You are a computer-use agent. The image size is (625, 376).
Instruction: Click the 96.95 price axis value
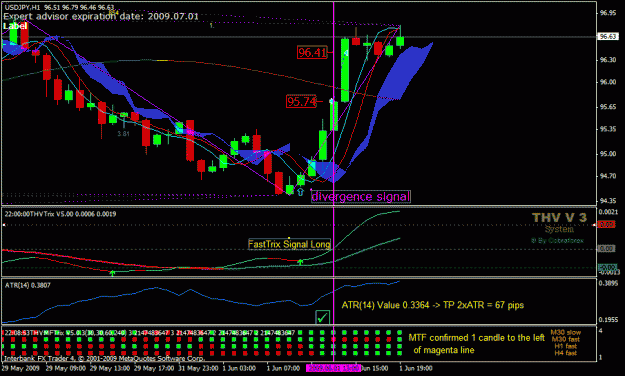[608, 13]
